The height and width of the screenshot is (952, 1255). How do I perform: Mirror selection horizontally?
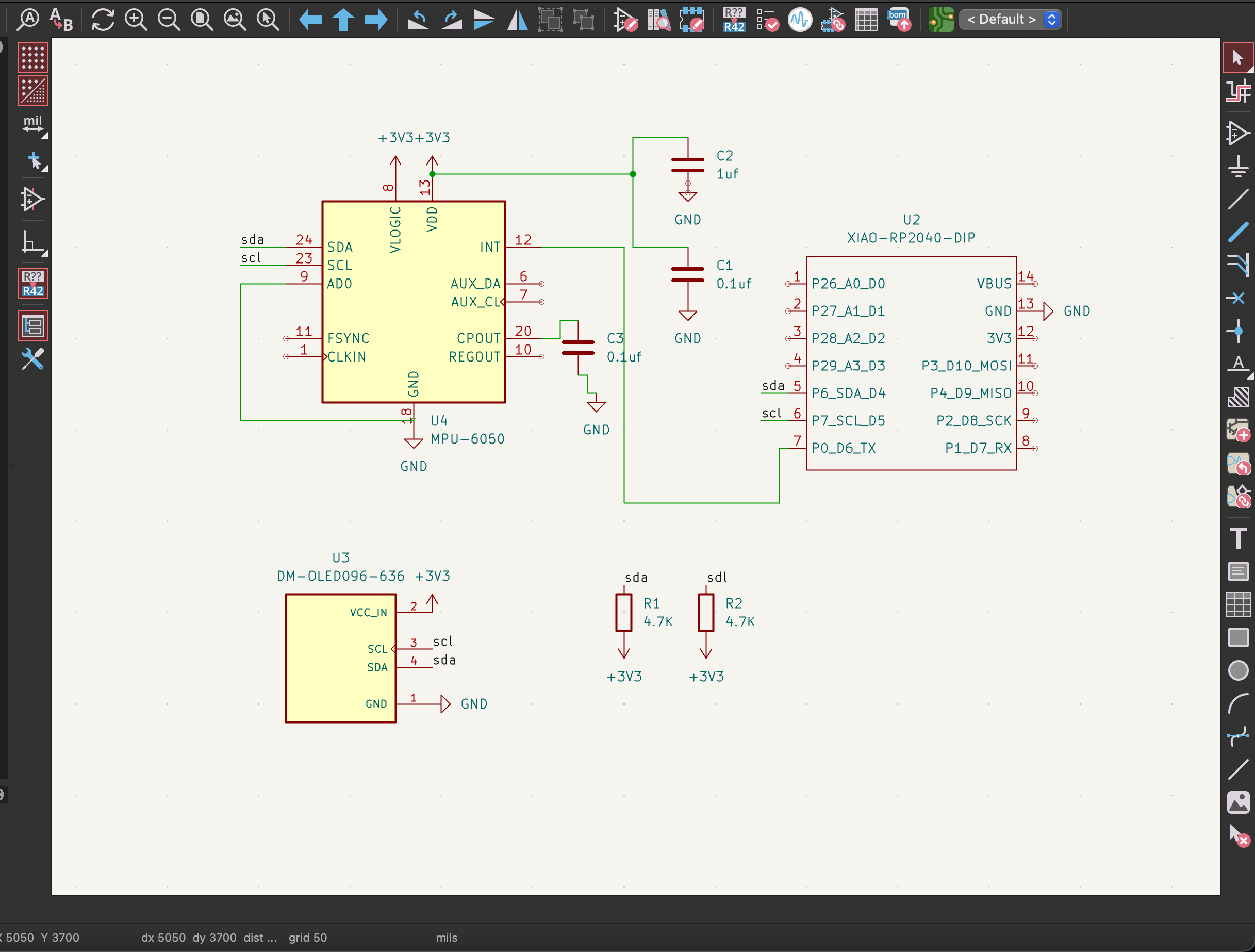pyautogui.click(x=517, y=19)
